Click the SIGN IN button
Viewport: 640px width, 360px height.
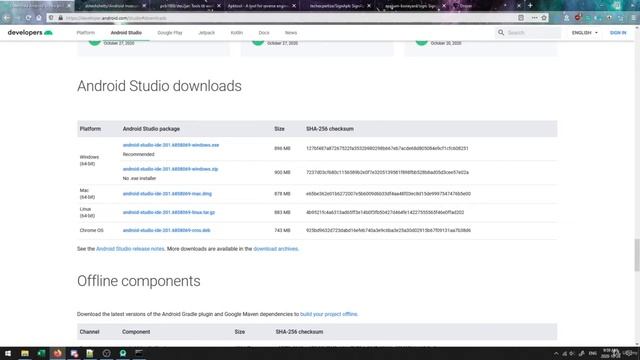[618, 33]
